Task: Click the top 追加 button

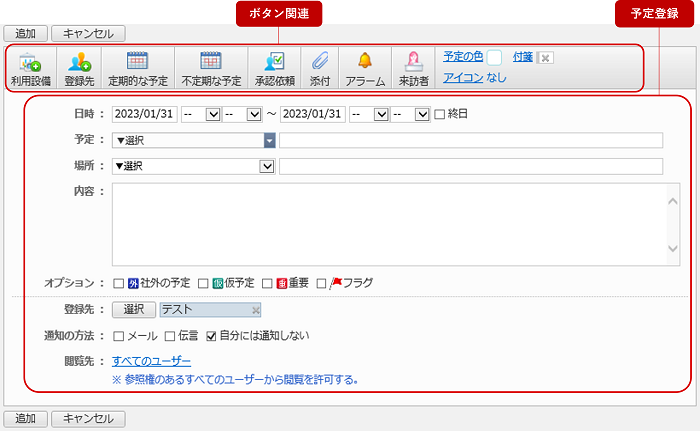Action: 25,33
